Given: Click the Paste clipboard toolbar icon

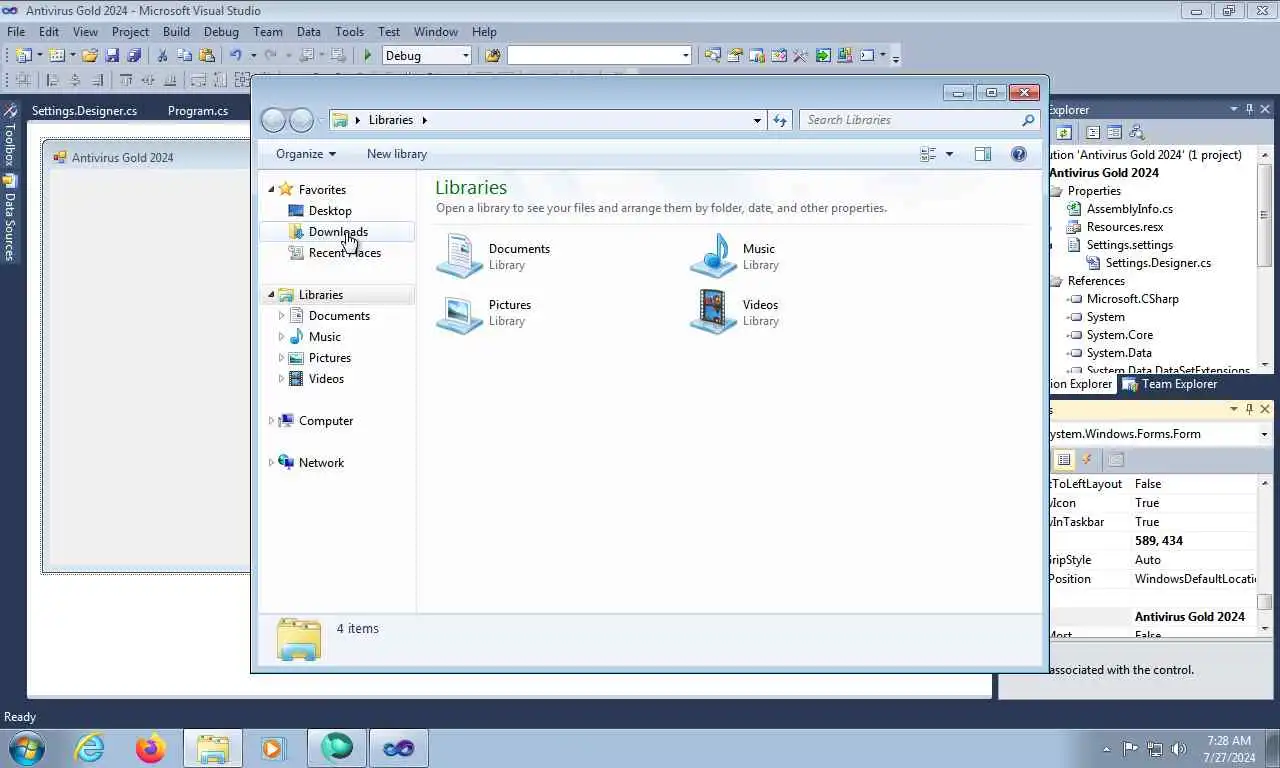Looking at the screenshot, I should click(x=207, y=55).
